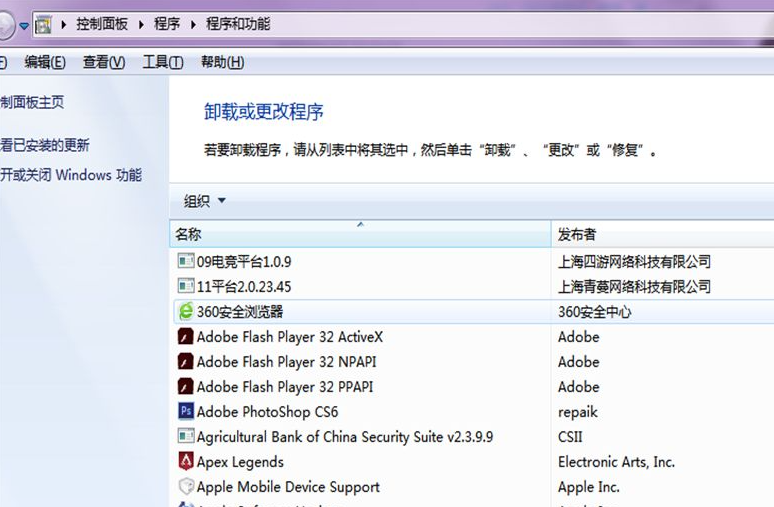The image size is (774, 507).
Task: Click the Adobe Flash Player 32 NPAPI icon
Action: point(186,361)
